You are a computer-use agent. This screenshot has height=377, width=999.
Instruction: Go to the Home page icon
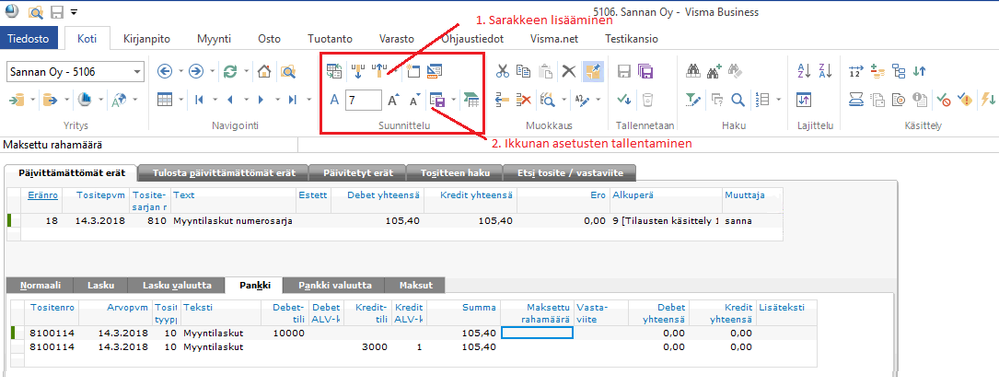pyautogui.click(x=264, y=72)
